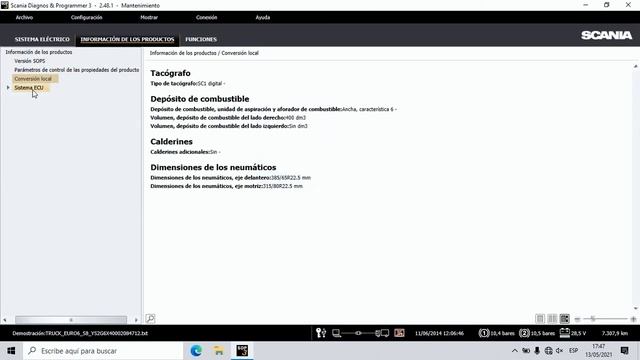Click the microphone tray icon
Screen dimensions: 640x360
point(537,351)
